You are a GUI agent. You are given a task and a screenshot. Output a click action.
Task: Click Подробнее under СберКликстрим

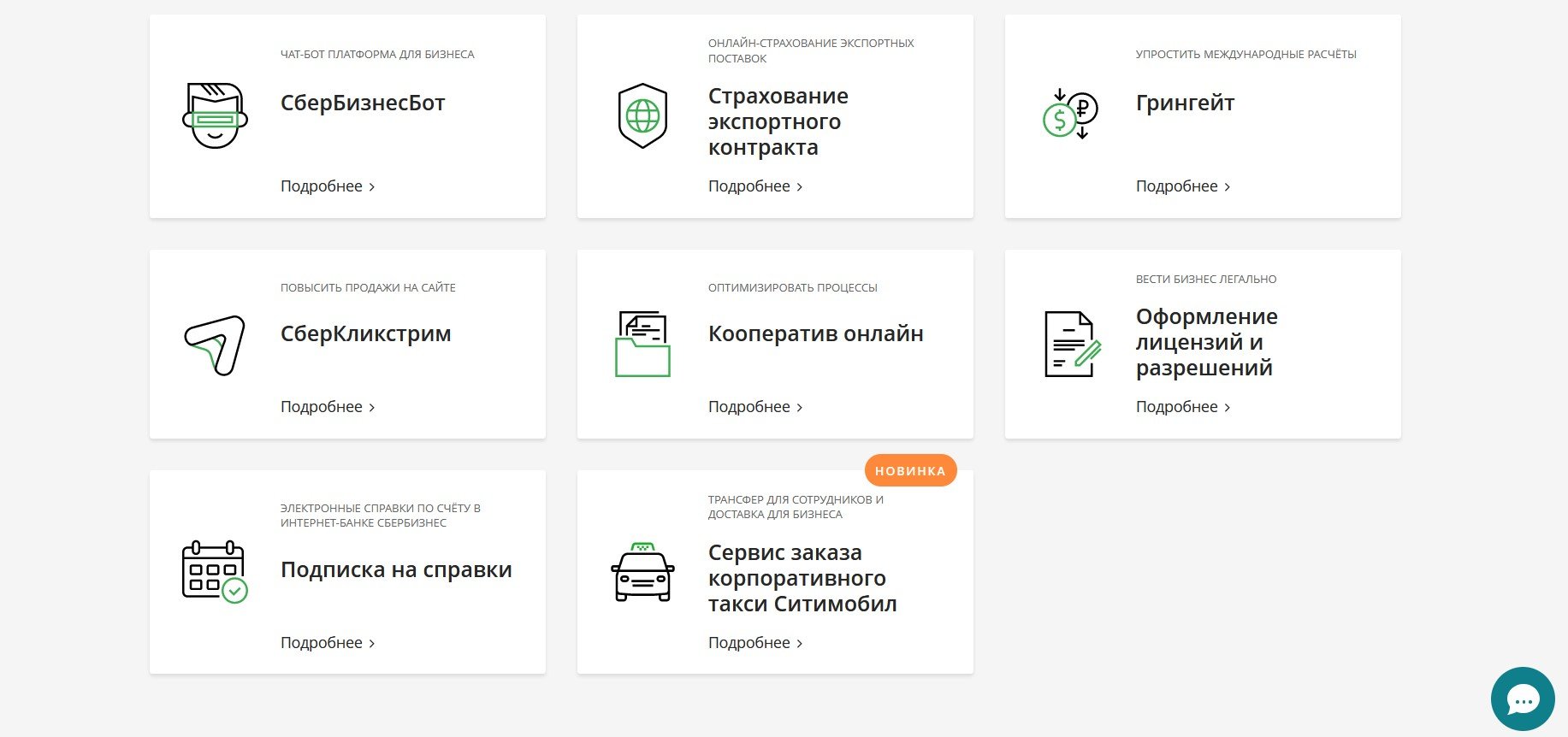[328, 407]
